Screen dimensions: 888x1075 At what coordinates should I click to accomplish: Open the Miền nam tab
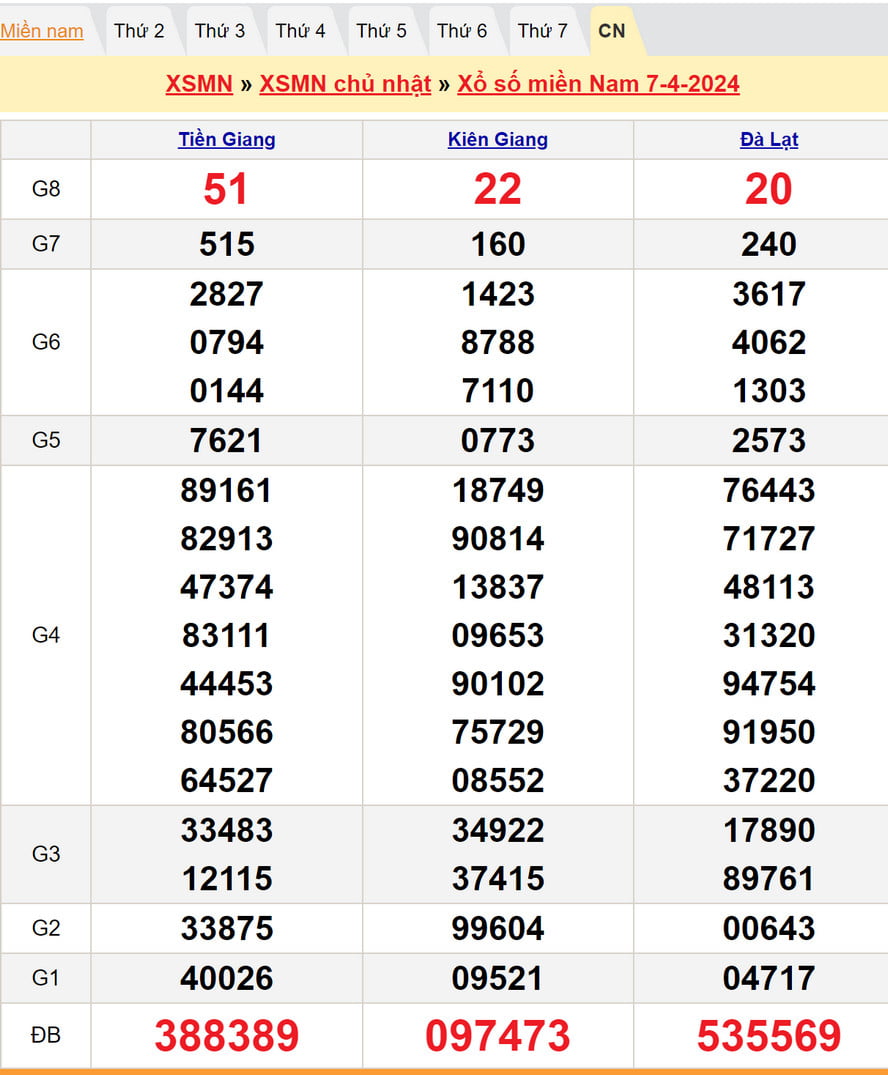tap(42, 31)
